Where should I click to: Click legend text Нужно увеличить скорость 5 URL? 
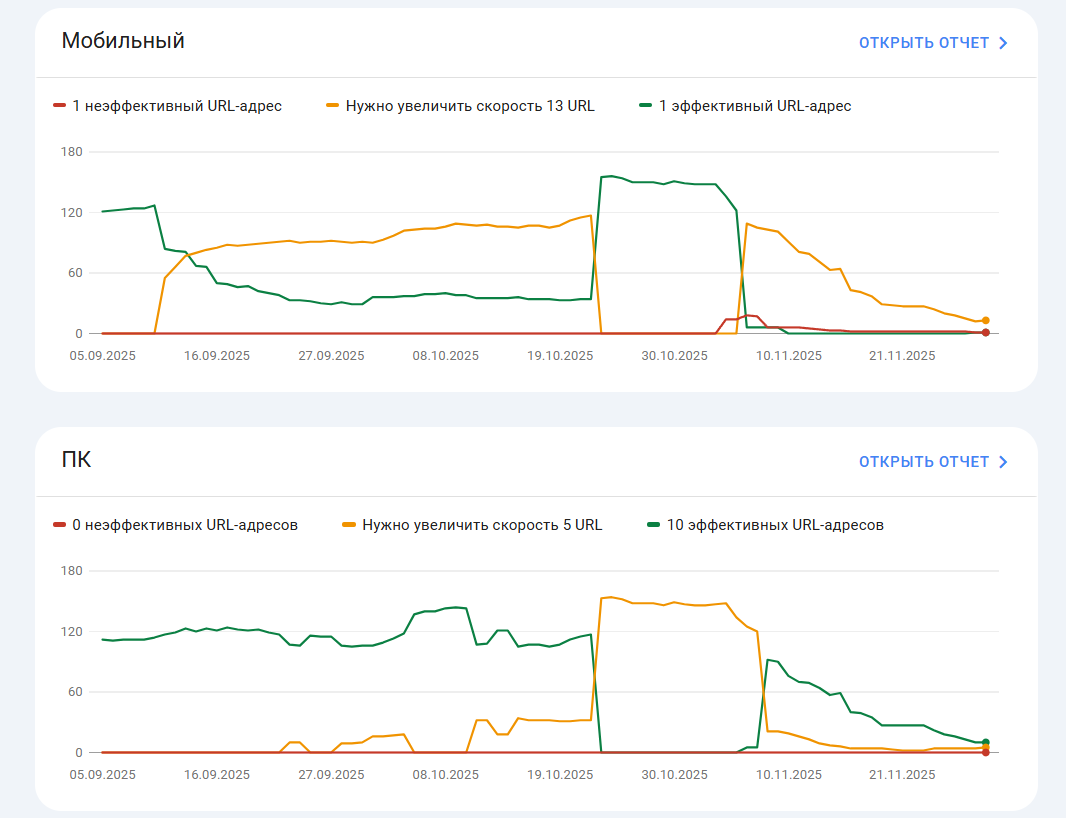[x=482, y=525]
